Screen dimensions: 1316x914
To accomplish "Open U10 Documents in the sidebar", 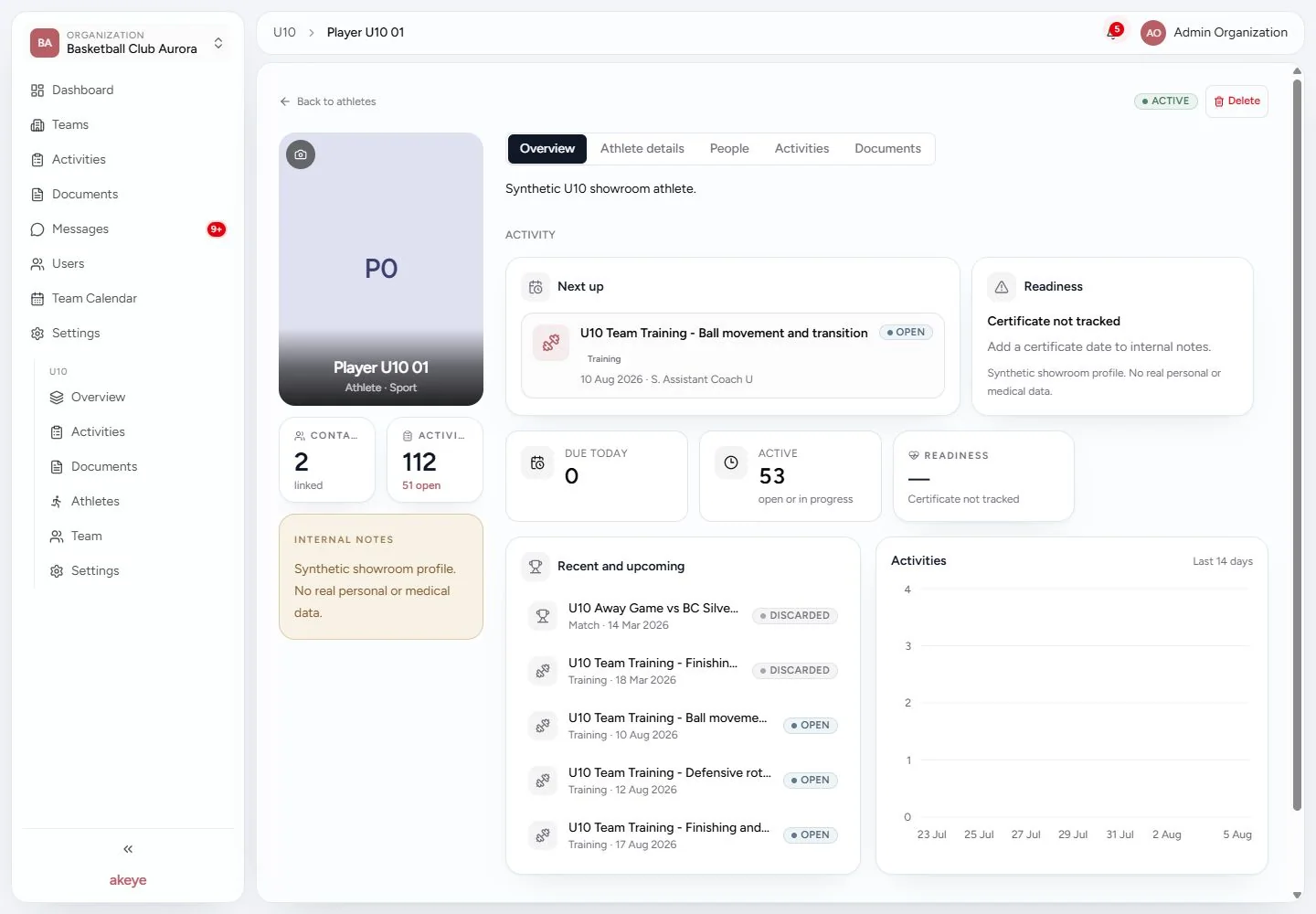I will click(137, 467).
